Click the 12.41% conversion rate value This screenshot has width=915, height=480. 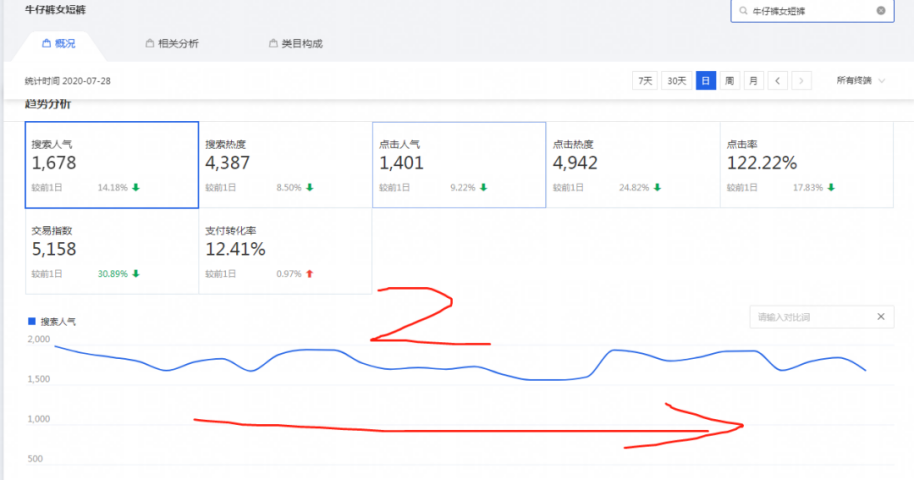[x=235, y=249]
